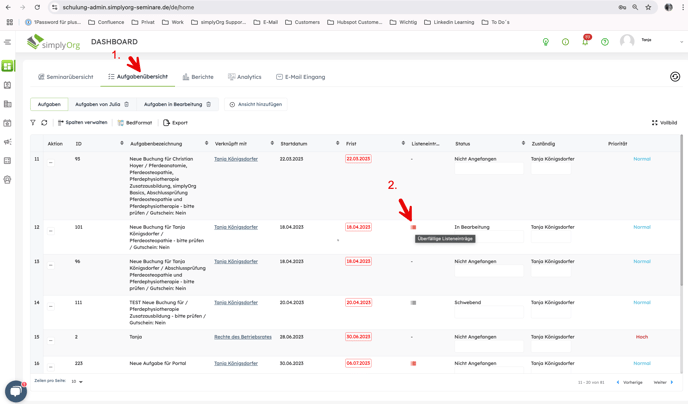The image size is (688, 404).
Task: Go to next page with Weiter
Action: (x=663, y=382)
